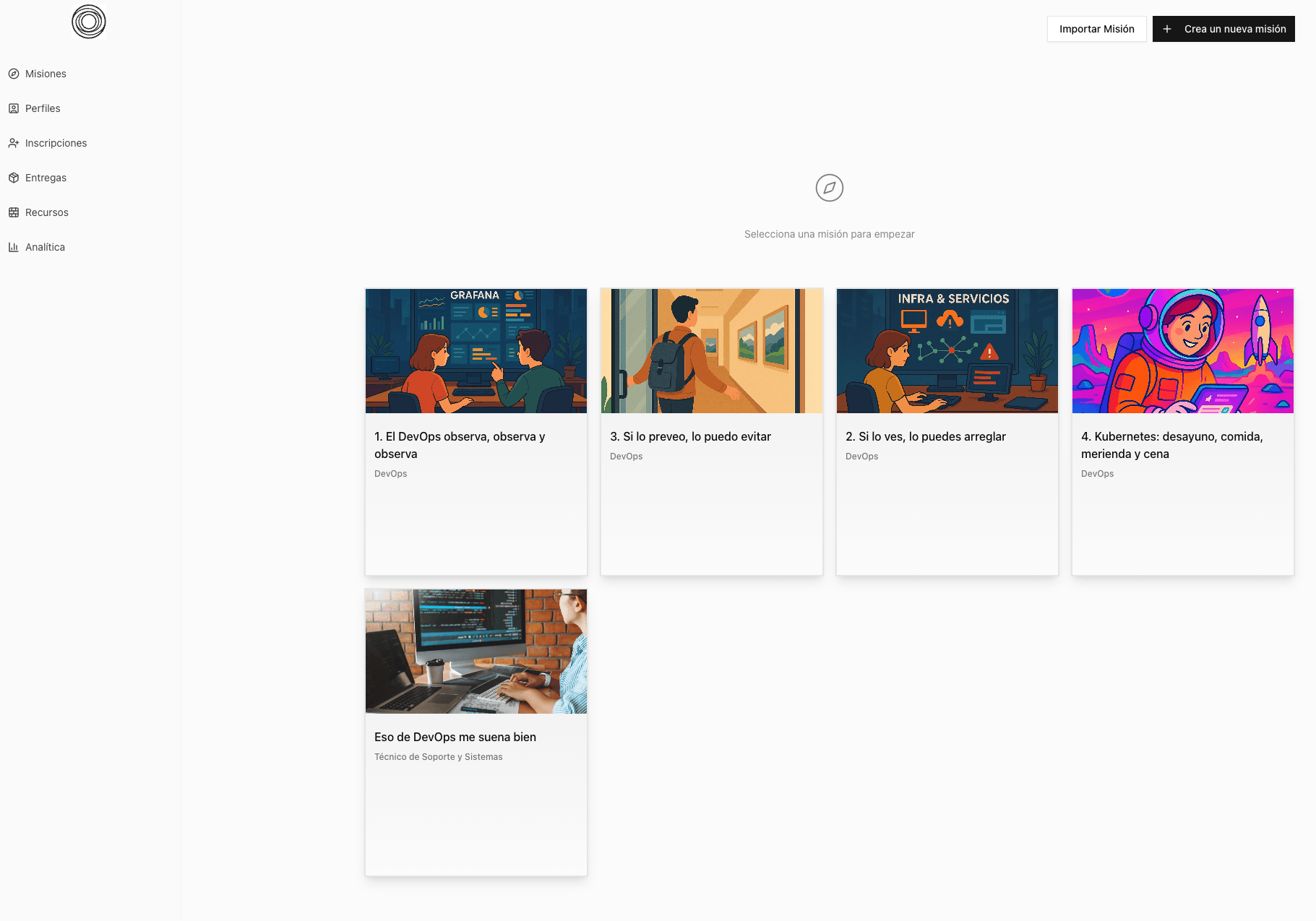This screenshot has height=921, width=1316.
Task: Click the plus icon in create mission button
Action: [1167, 29]
